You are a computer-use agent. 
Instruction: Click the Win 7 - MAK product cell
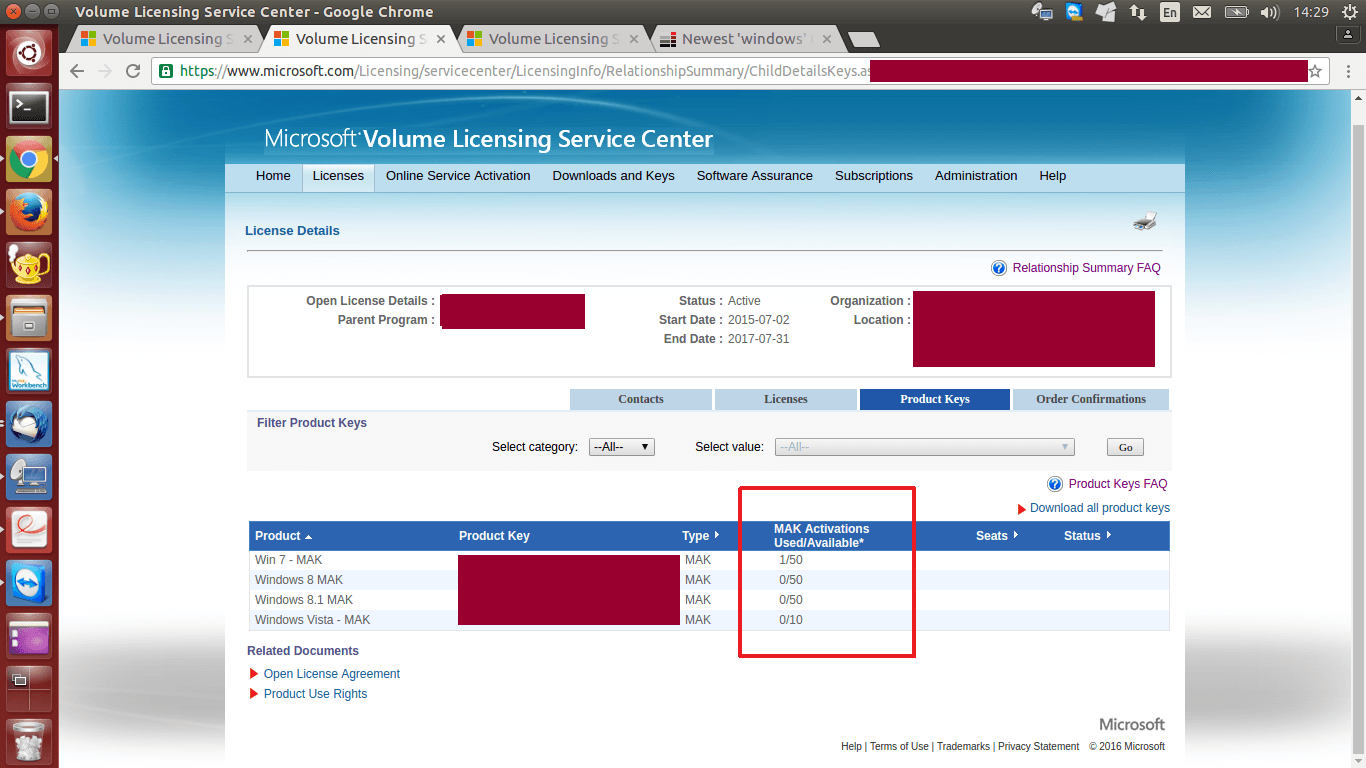289,560
